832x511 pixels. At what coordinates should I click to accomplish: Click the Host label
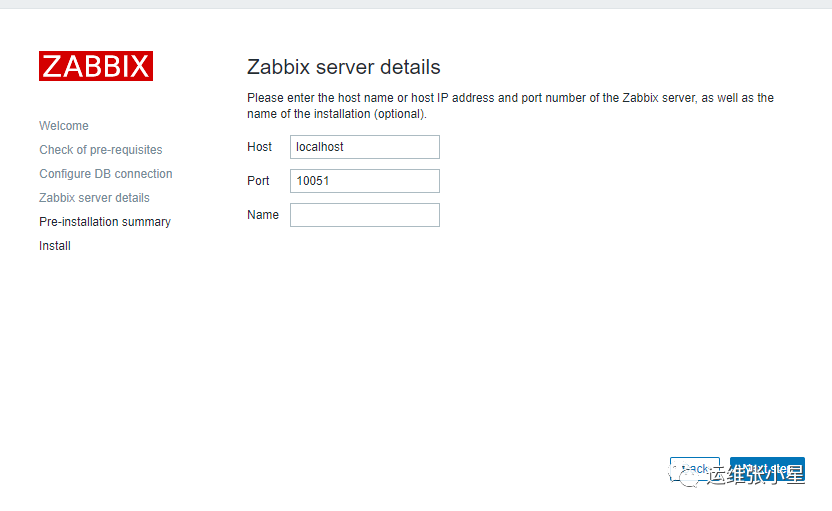point(259,147)
